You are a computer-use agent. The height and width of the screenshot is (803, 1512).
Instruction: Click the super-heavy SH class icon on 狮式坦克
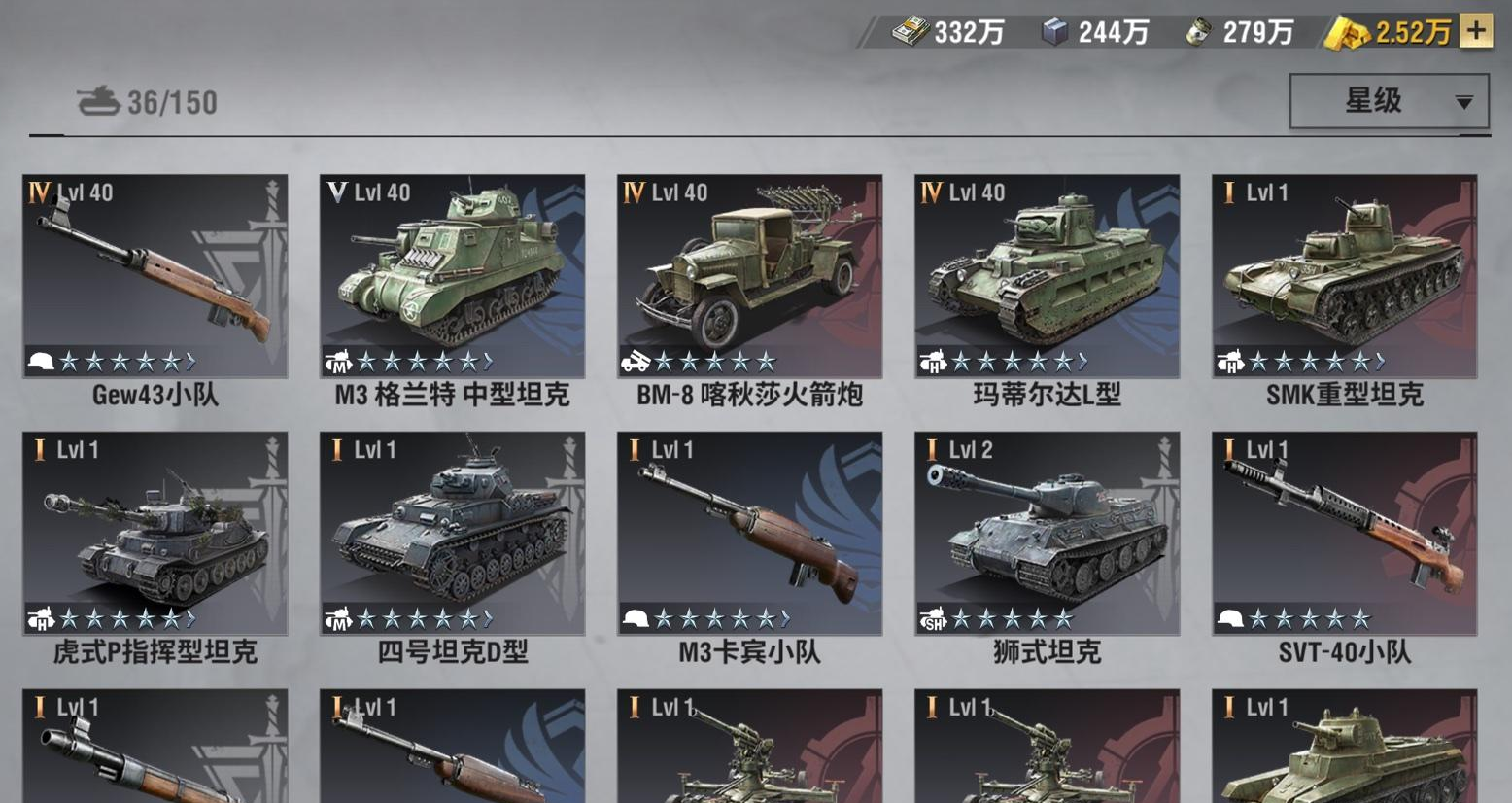tap(933, 620)
